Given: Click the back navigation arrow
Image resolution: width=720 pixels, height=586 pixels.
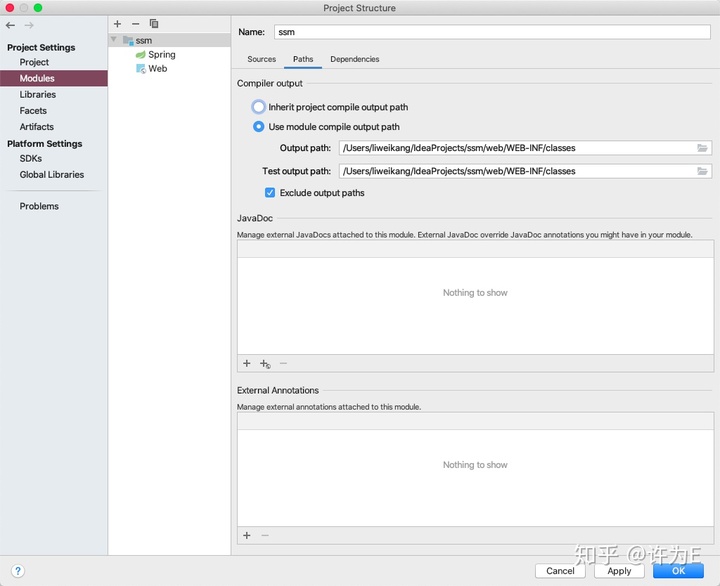Looking at the screenshot, I should pos(11,25).
